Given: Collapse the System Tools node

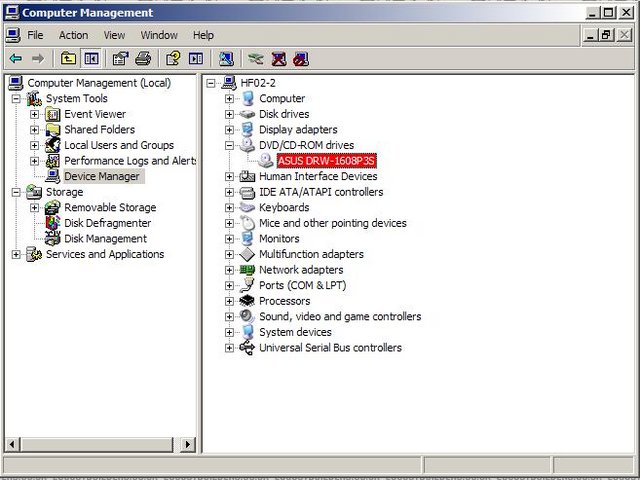Looking at the screenshot, I should pyautogui.click(x=16, y=98).
